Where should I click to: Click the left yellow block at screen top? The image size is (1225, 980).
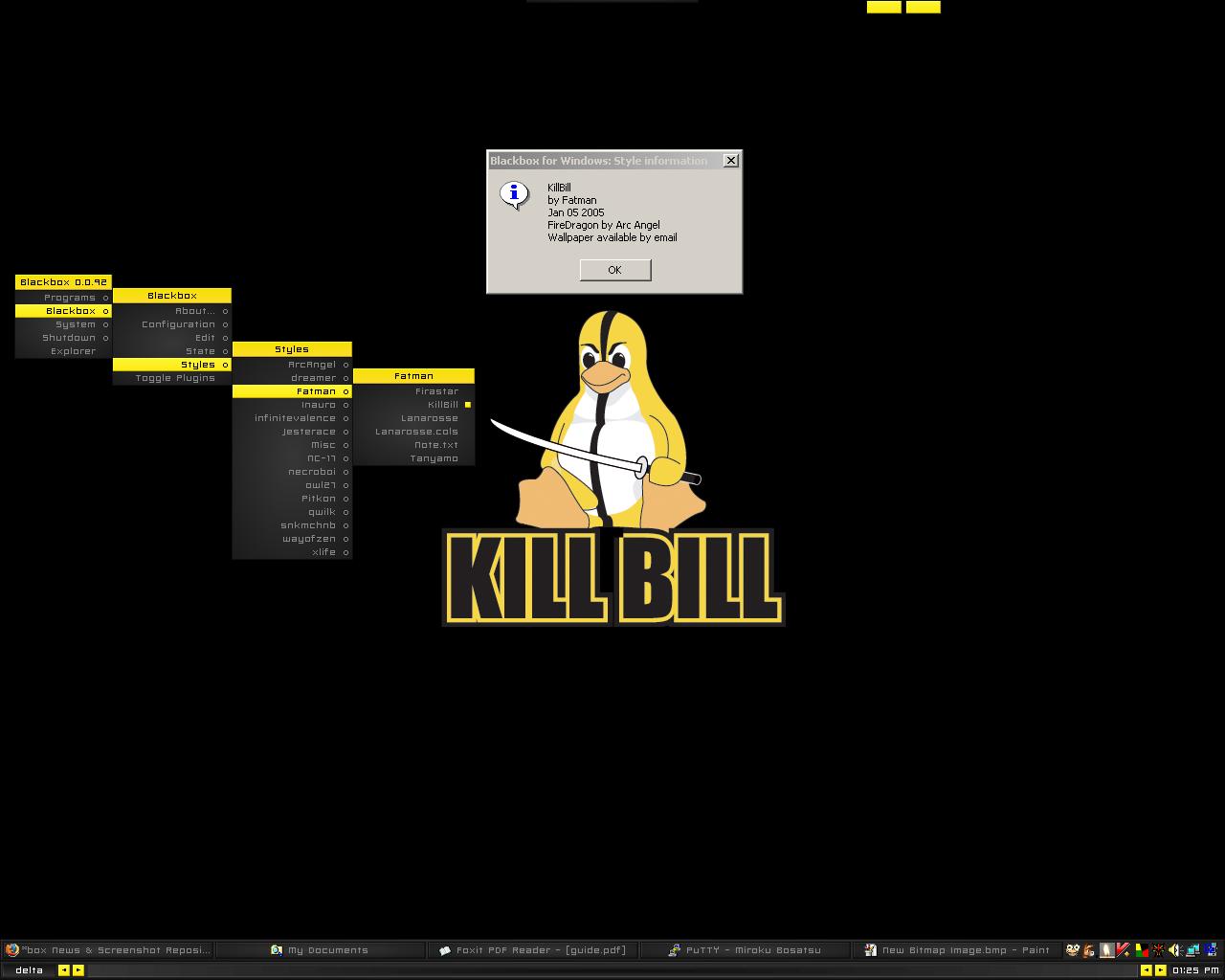[x=883, y=8]
